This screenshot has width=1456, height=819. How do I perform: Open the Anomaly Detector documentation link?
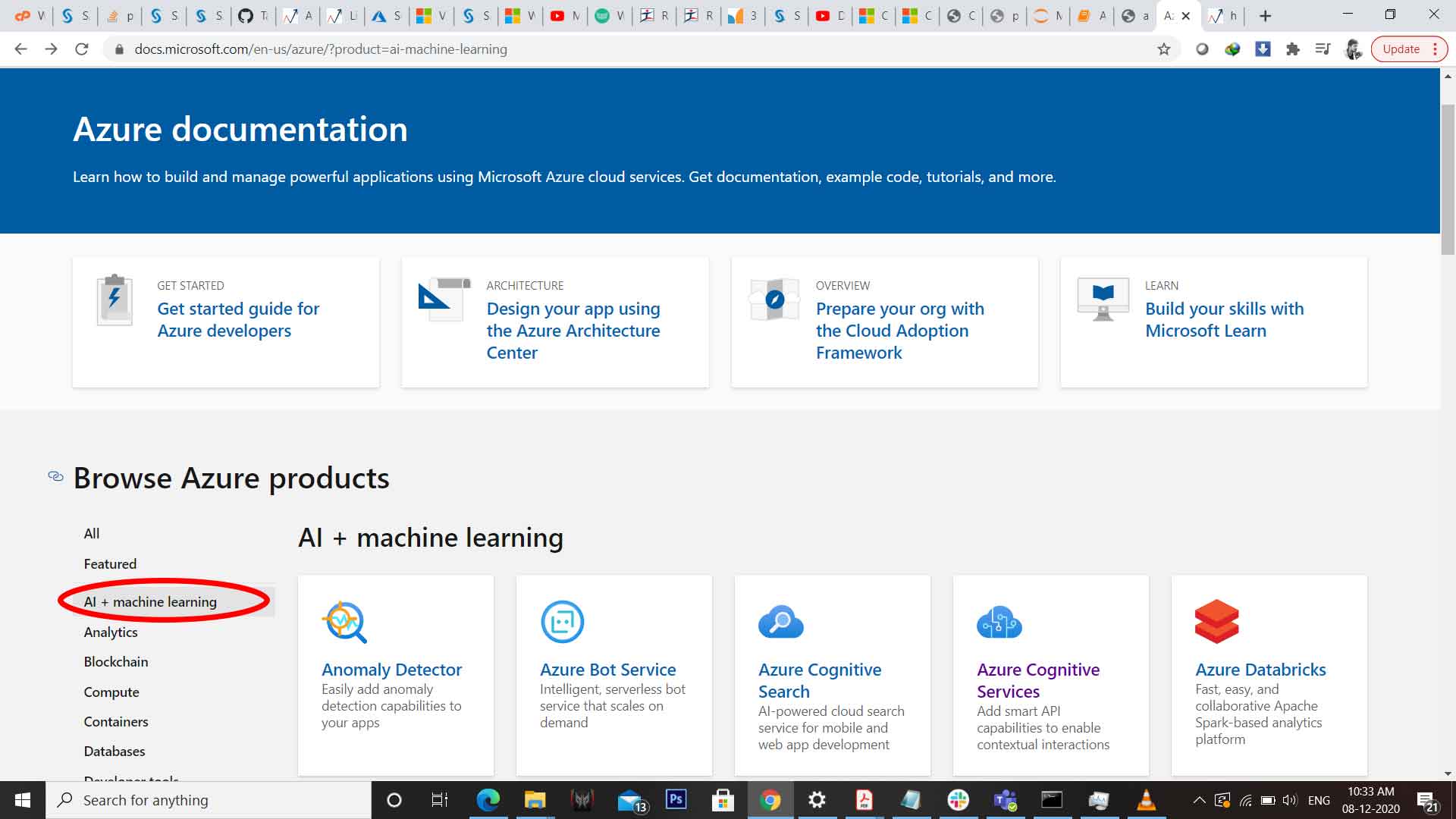[391, 670]
